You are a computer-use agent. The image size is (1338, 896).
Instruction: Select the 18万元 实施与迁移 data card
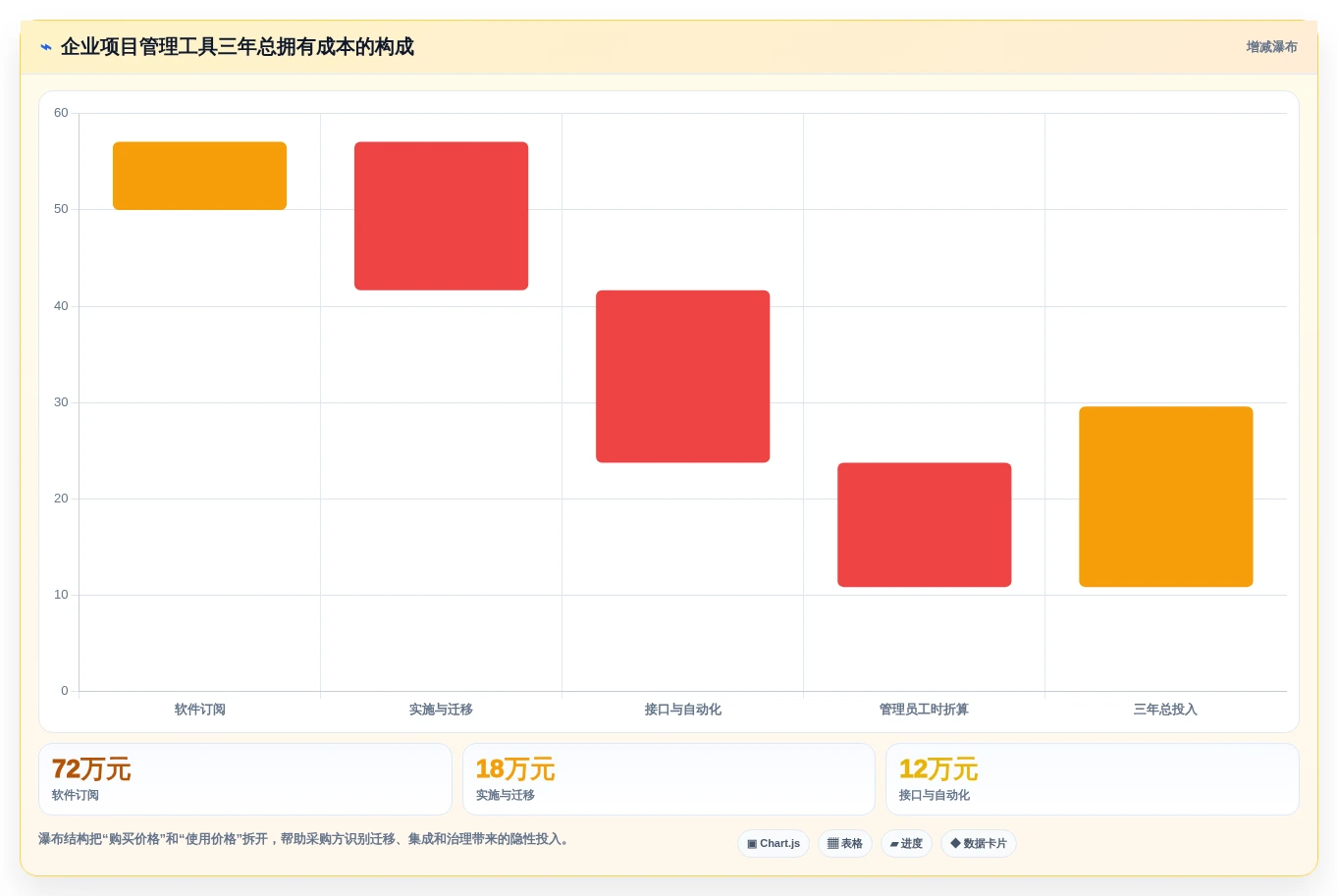click(x=669, y=779)
